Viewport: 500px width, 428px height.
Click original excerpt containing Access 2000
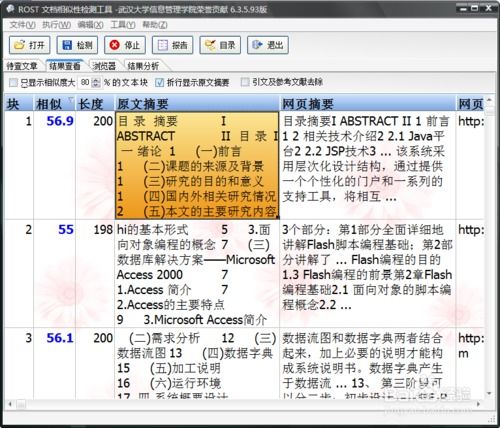(197, 274)
